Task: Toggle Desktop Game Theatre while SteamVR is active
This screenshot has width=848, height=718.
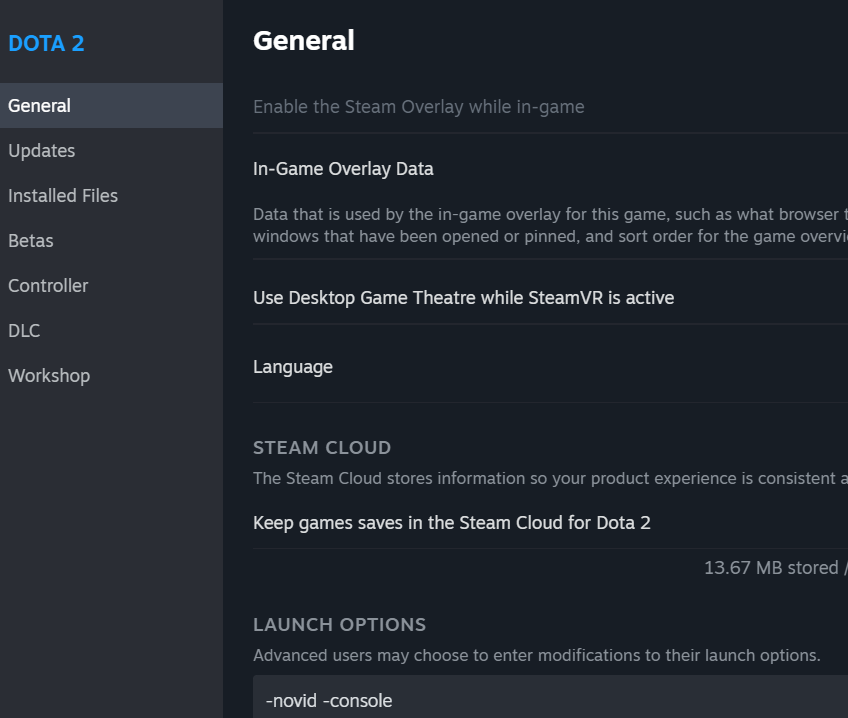Action: (462, 297)
